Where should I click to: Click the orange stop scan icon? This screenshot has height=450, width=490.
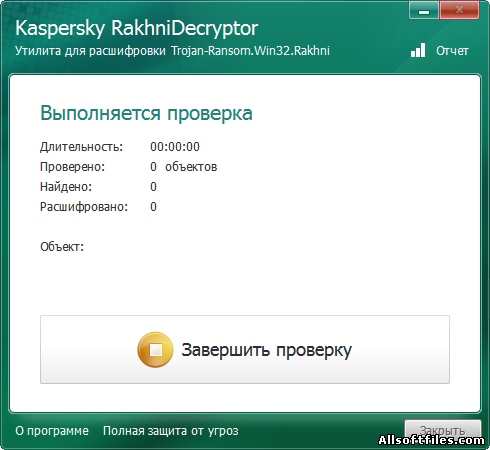(x=155, y=350)
